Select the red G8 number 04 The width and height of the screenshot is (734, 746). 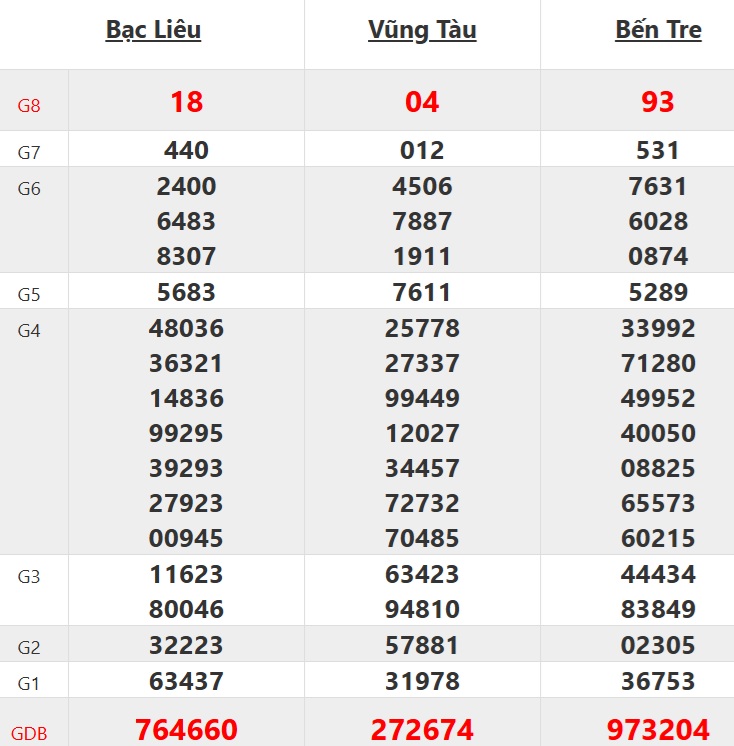422,101
